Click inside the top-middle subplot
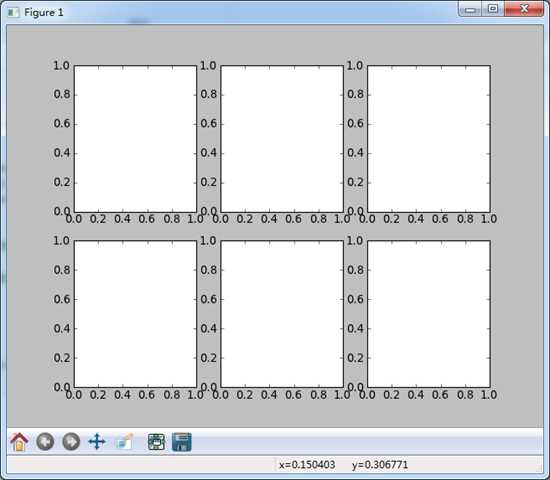This screenshot has width=550, height=480. pyautogui.click(x=282, y=139)
